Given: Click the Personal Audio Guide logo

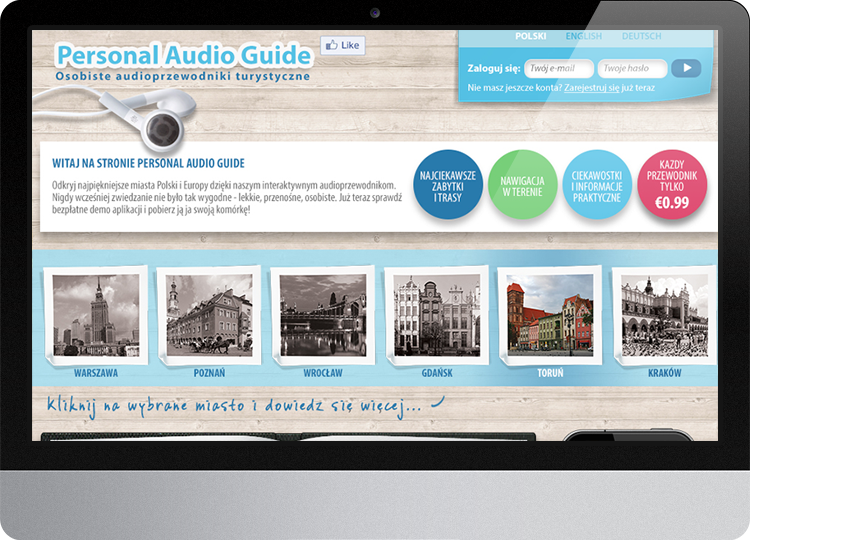Looking at the screenshot, I should tap(183, 54).
